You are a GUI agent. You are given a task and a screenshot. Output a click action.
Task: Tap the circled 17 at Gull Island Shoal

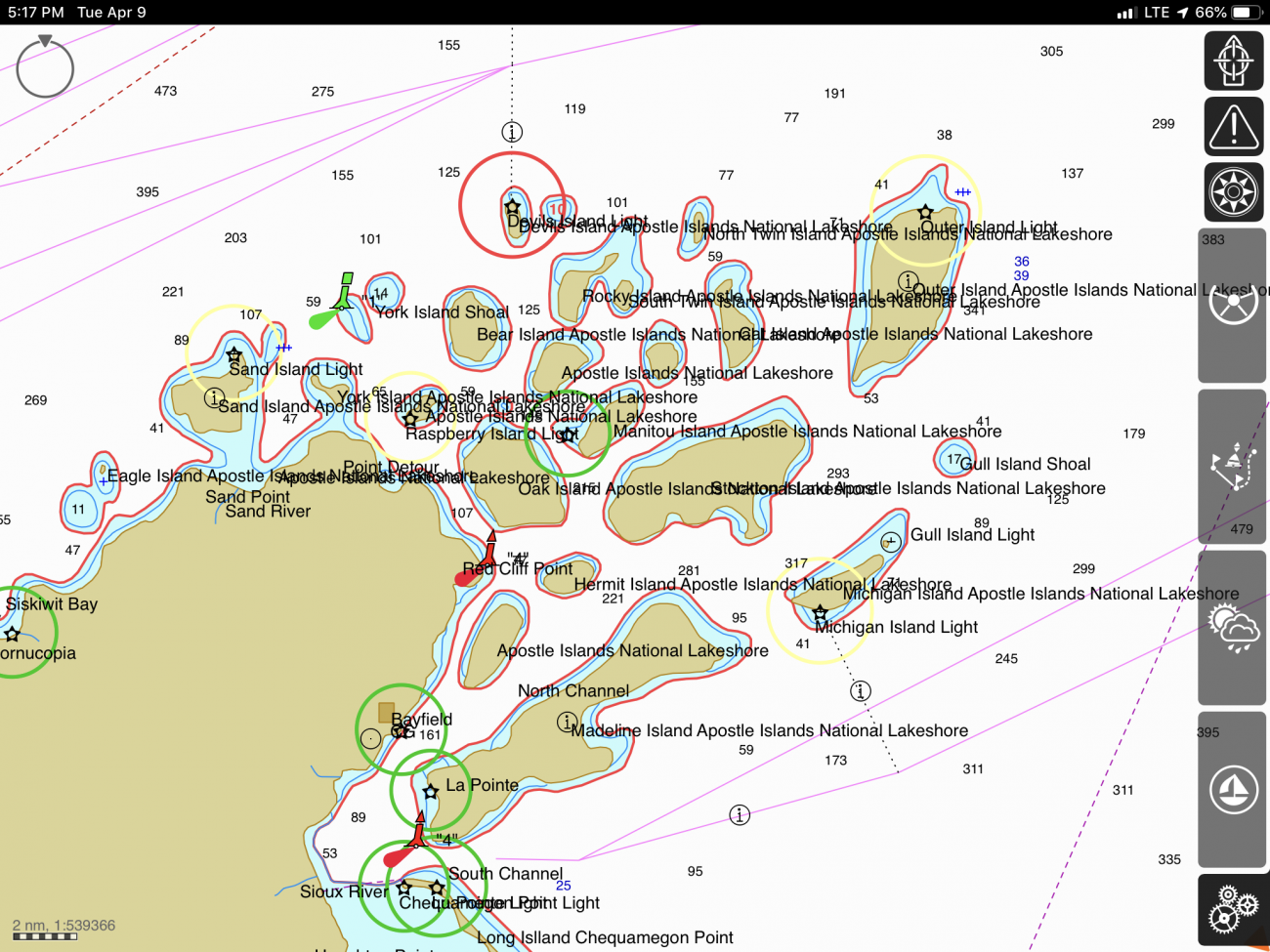953,459
